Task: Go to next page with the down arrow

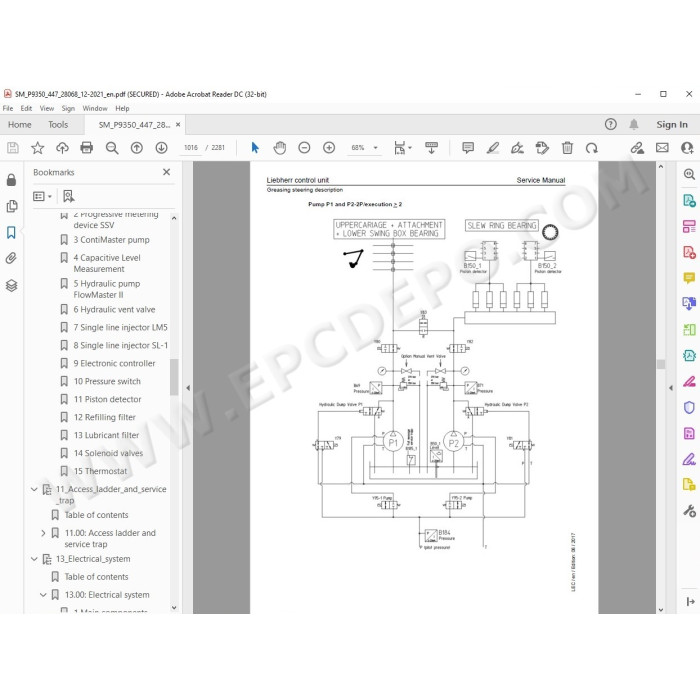Action: pyautogui.click(x=161, y=148)
